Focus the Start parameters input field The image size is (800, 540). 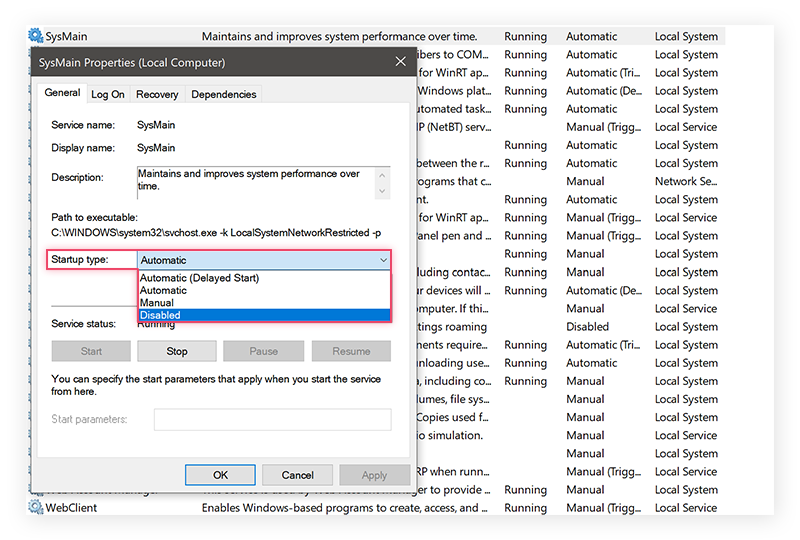click(272, 420)
